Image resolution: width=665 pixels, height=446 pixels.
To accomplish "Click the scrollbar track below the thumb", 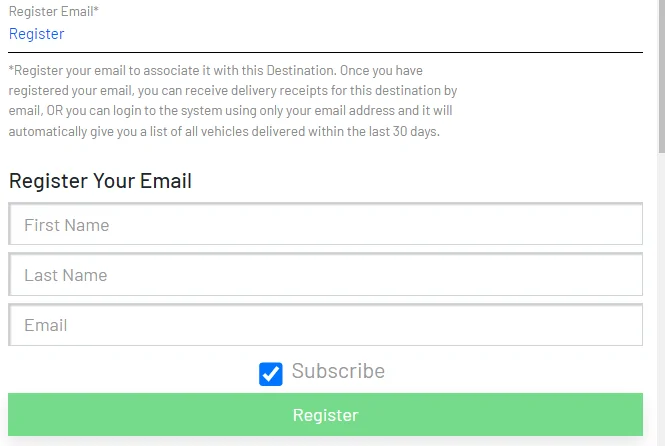I will [x=661, y=297].
